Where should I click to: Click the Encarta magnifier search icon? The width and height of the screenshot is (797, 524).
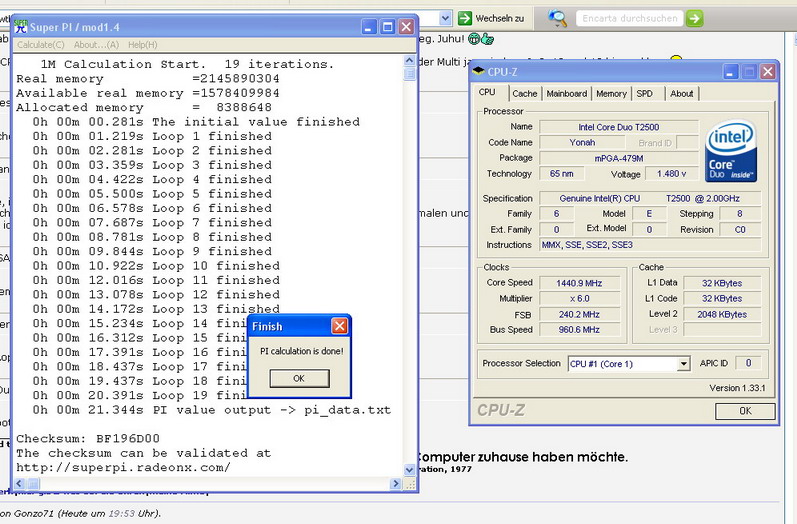tap(557, 18)
